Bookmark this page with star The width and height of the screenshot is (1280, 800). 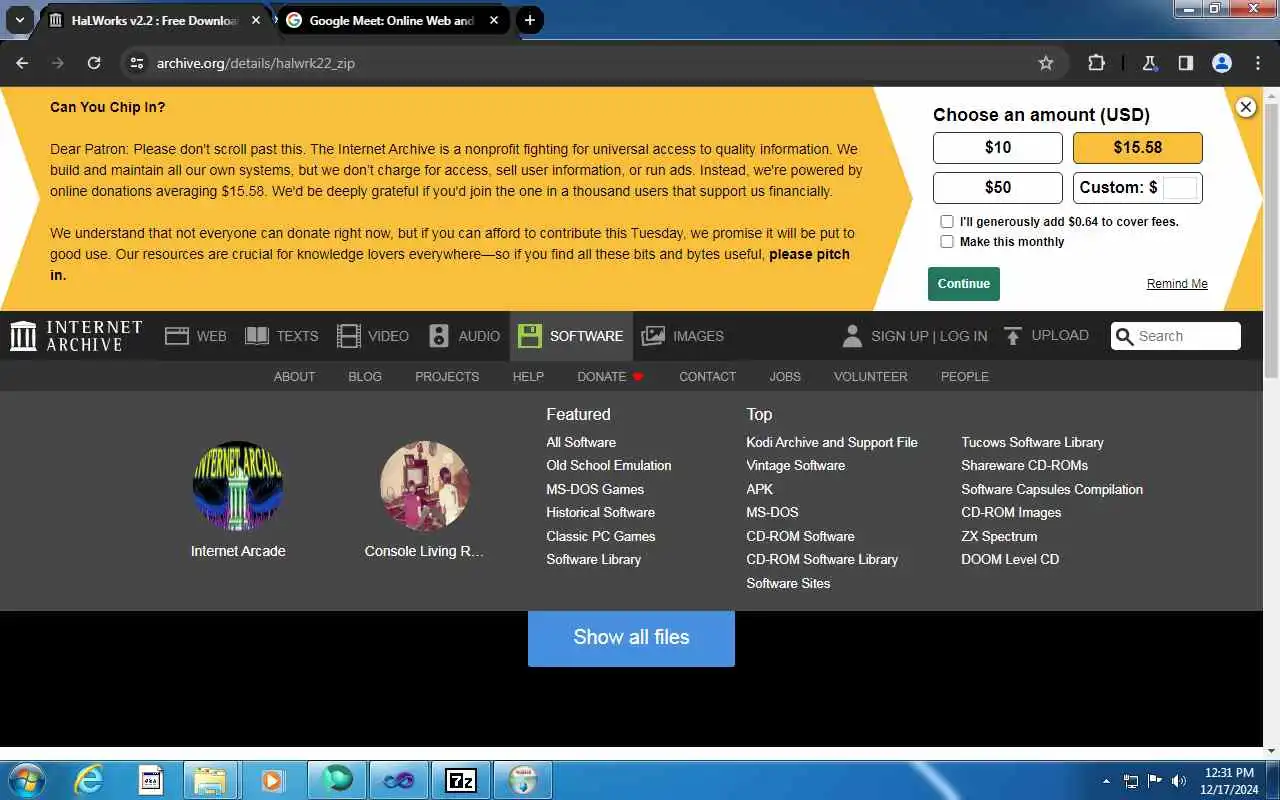click(1046, 63)
